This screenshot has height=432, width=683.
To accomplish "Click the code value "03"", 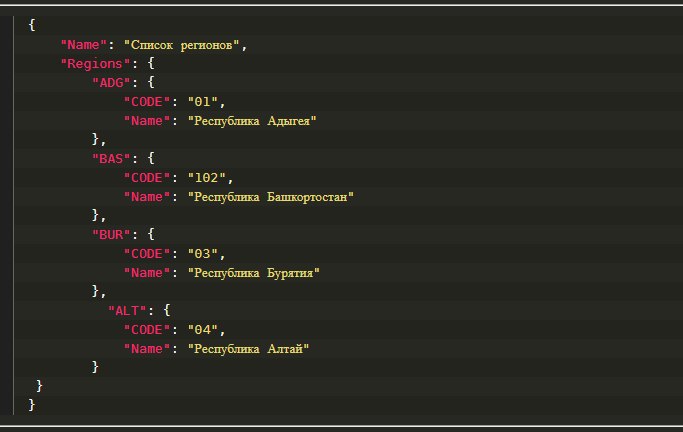I will pyautogui.click(x=203, y=254).
